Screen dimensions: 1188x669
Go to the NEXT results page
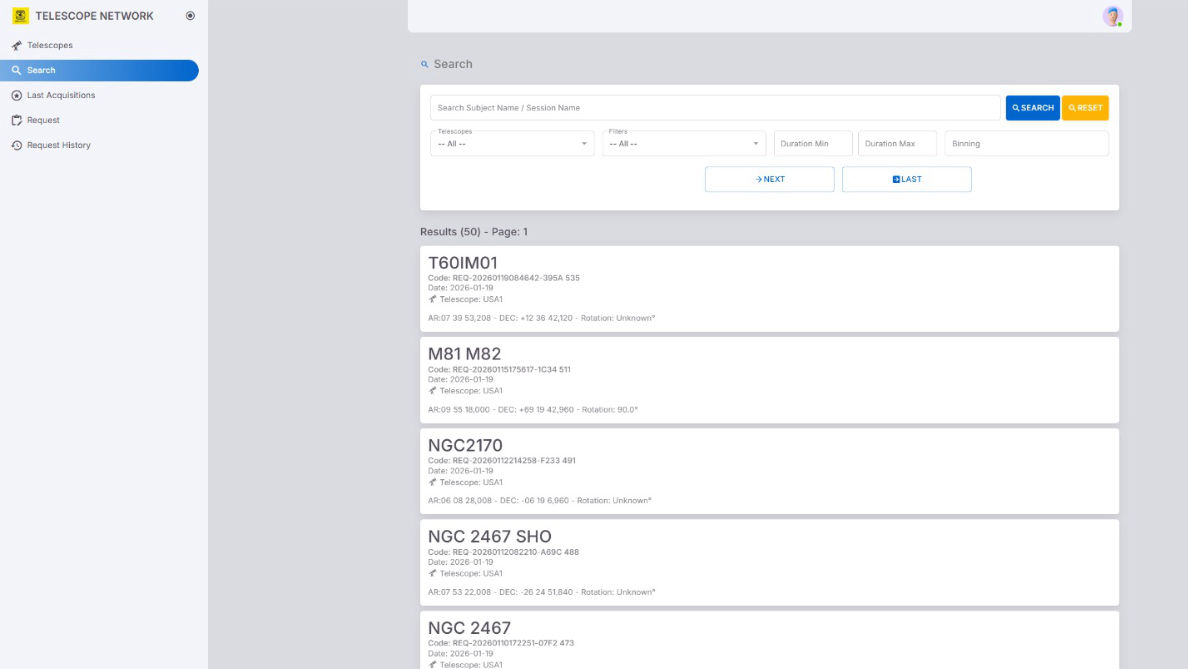coord(769,179)
